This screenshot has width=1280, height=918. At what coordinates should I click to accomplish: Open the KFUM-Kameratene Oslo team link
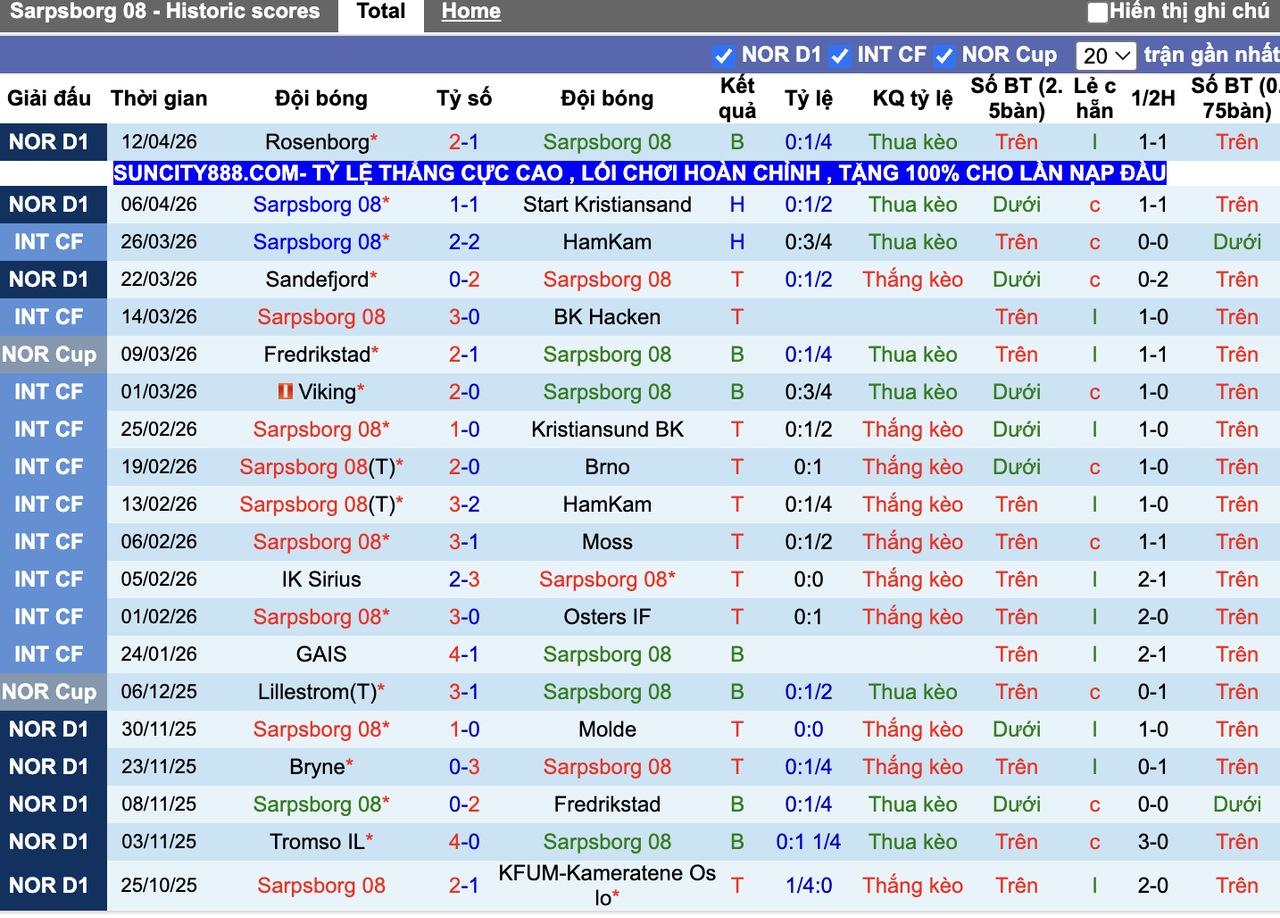click(x=607, y=885)
